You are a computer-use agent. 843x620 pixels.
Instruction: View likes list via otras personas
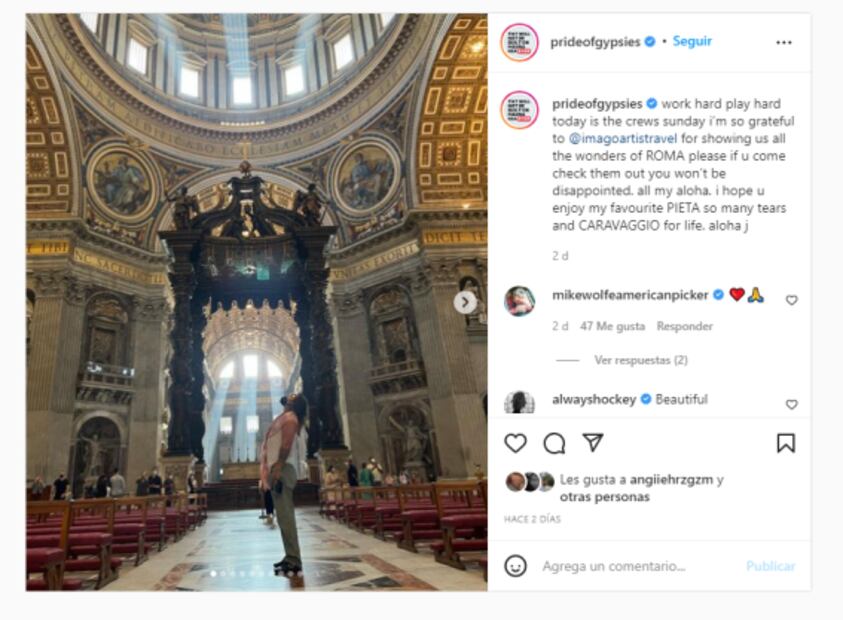pyautogui.click(x=604, y=497)
